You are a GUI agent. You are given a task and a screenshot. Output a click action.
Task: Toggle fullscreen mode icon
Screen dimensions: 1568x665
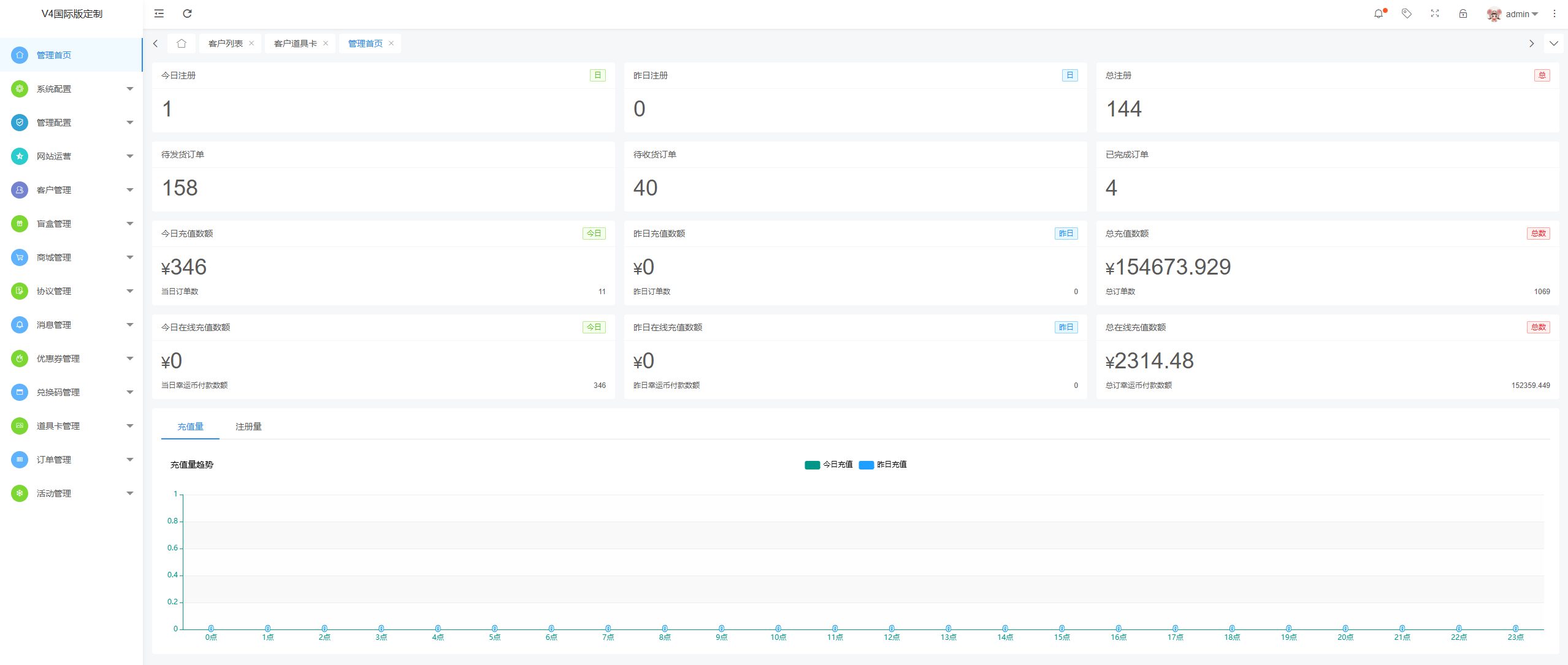coord(1435,13)
